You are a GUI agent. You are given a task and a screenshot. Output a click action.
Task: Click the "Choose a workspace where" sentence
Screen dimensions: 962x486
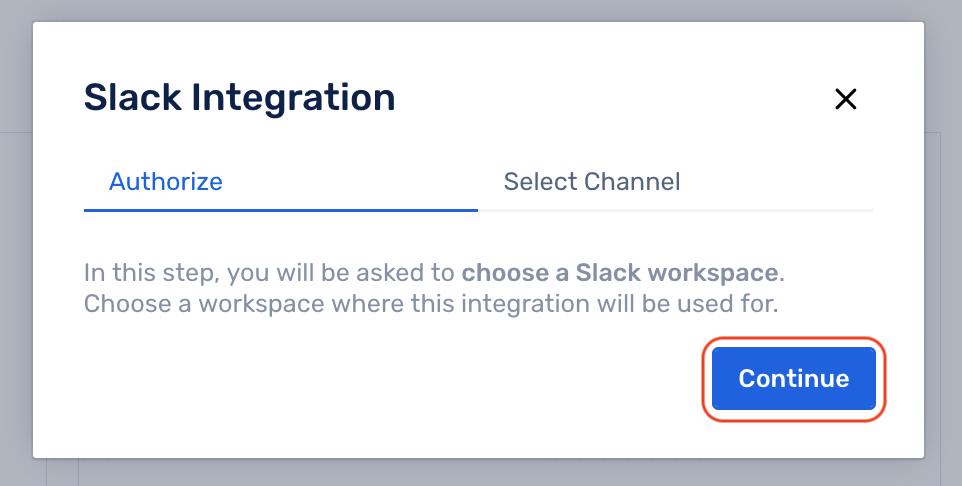431,303
